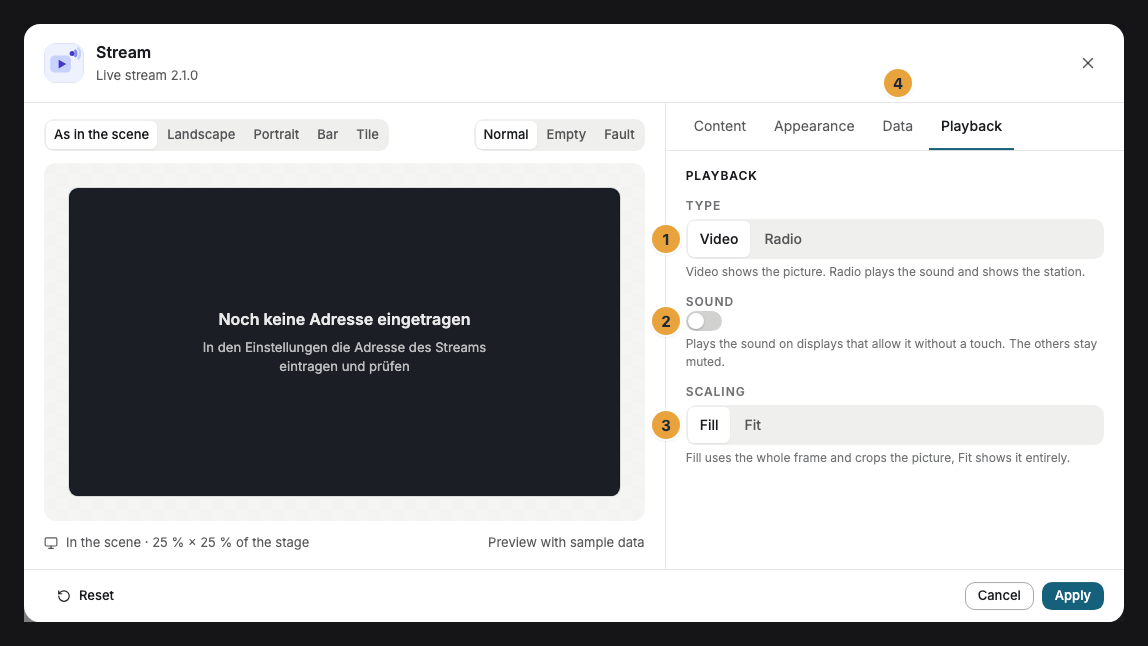
Task: Select Radio playback type
Action: [783, 240]
